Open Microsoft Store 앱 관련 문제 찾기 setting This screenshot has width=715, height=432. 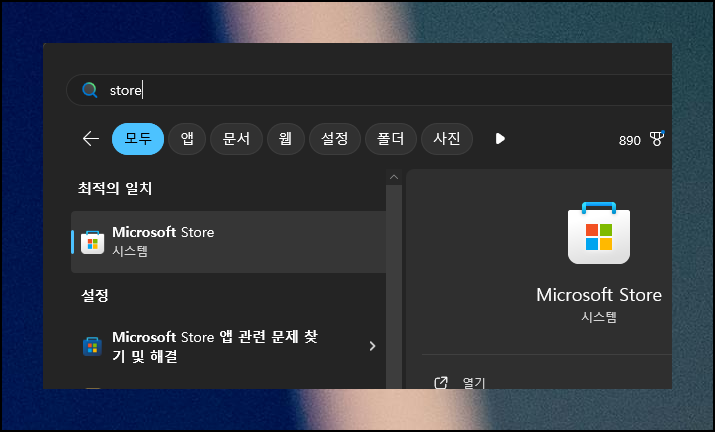click(228, 346)
